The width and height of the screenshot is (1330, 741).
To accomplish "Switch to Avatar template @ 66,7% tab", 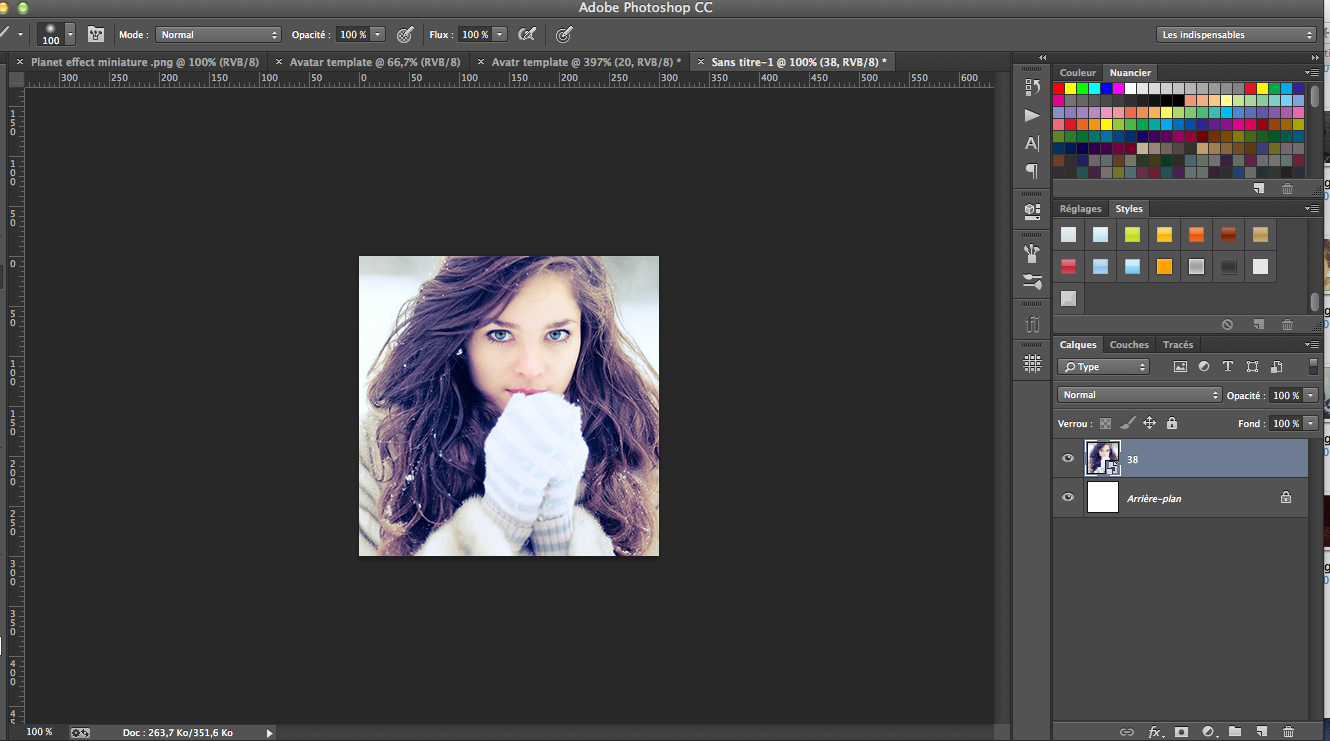I will pos(375,62).
